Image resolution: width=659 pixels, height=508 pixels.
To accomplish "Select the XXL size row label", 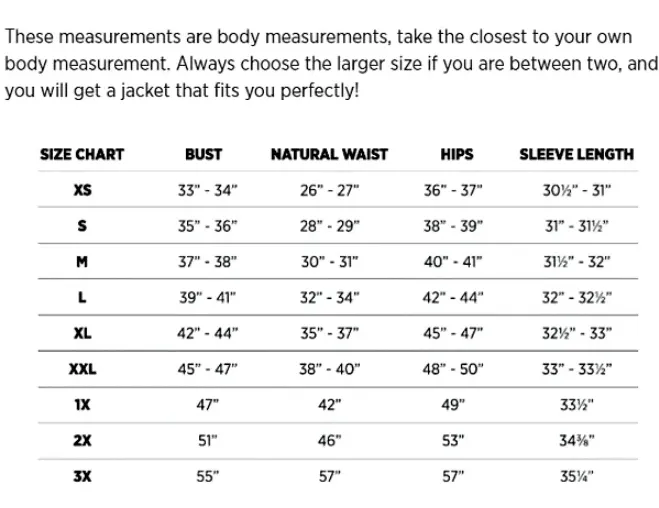I will [82, 369].
